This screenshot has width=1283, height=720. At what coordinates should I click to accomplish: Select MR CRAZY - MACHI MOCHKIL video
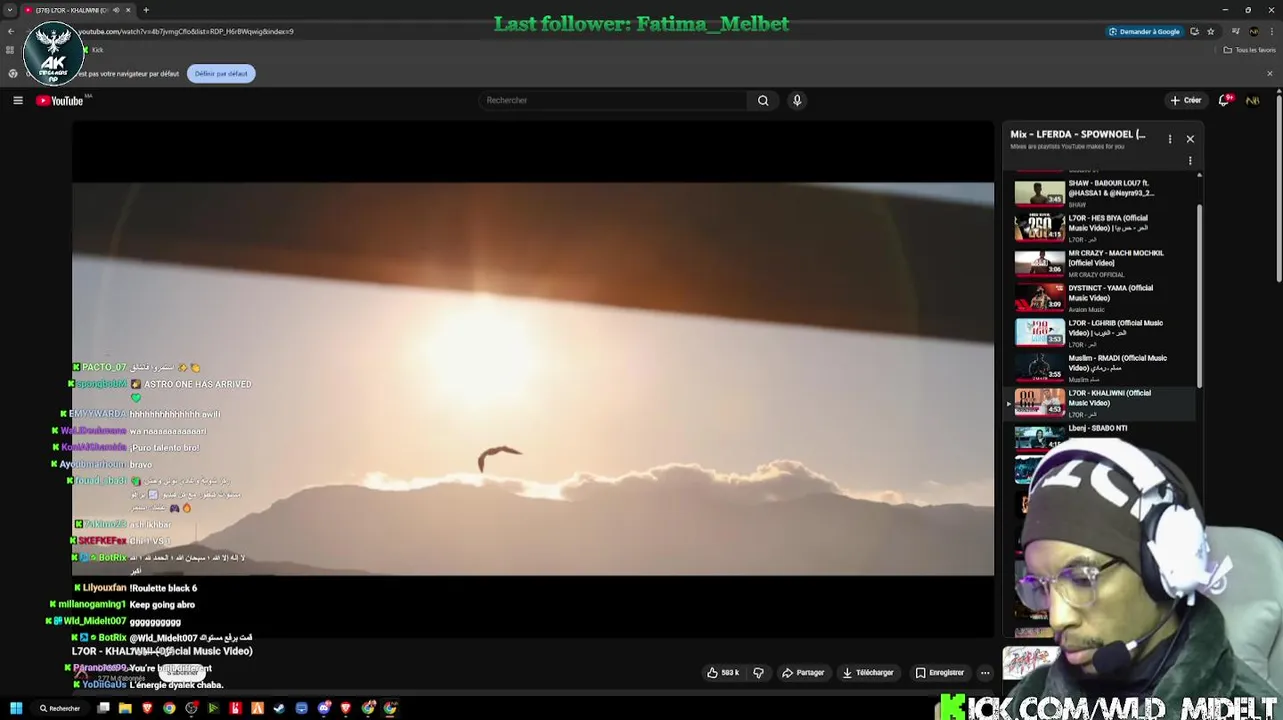click(1103, 263)
